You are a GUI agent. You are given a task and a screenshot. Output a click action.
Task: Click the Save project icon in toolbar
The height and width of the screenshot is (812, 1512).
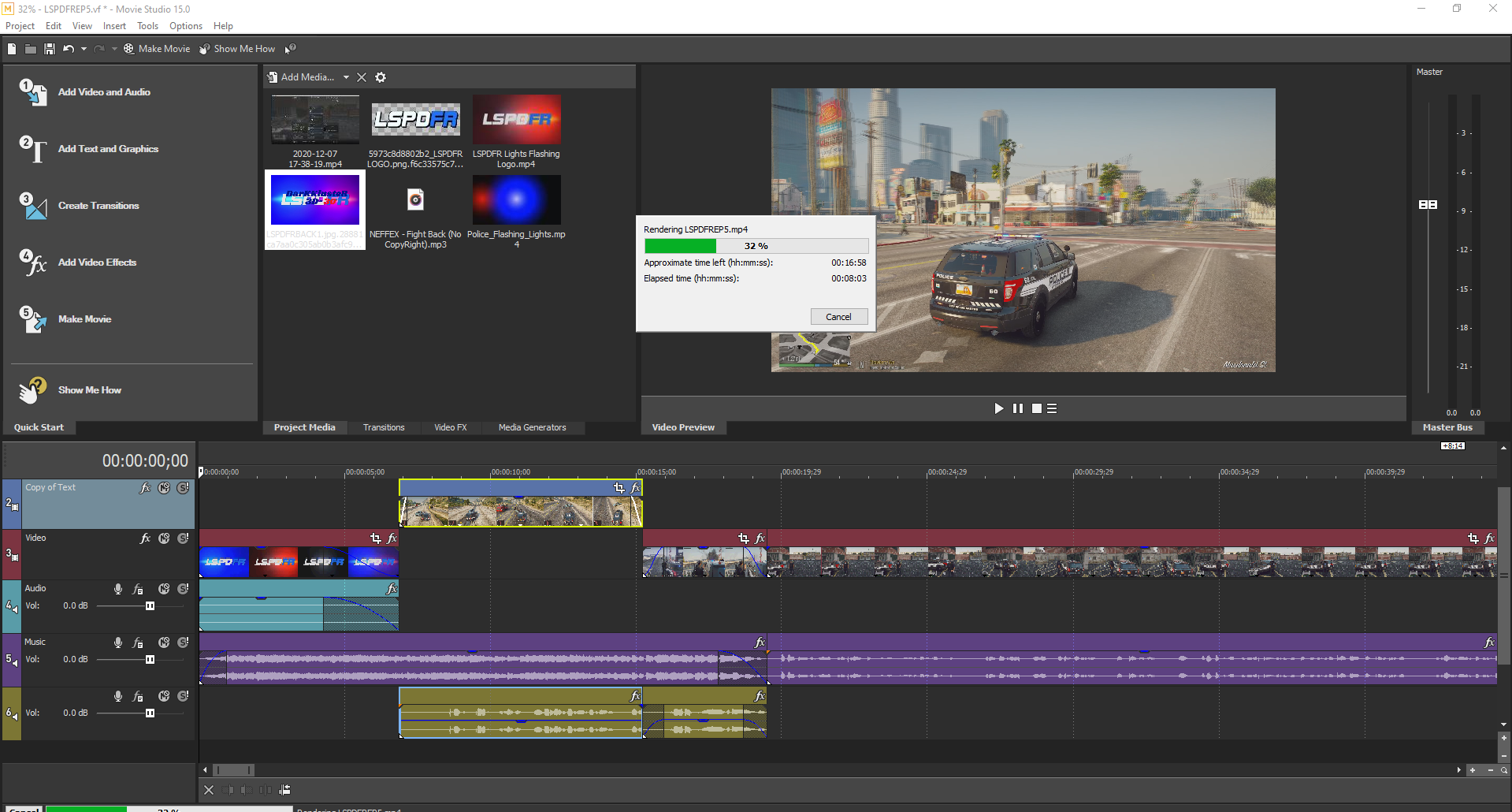pos(49,49)
